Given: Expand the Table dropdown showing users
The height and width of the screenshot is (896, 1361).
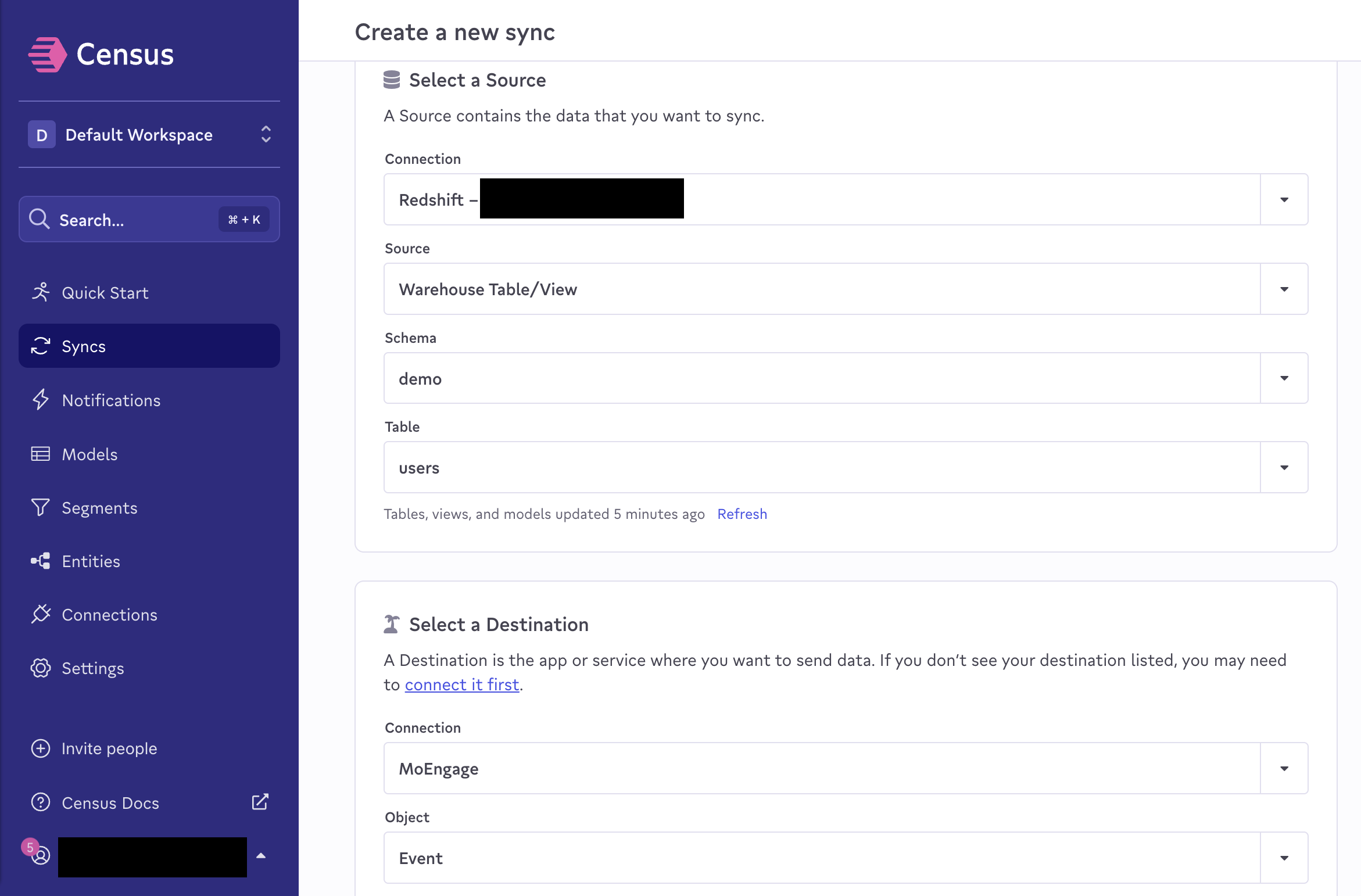Looking at the screenshot, I should tap(1284, 467).
